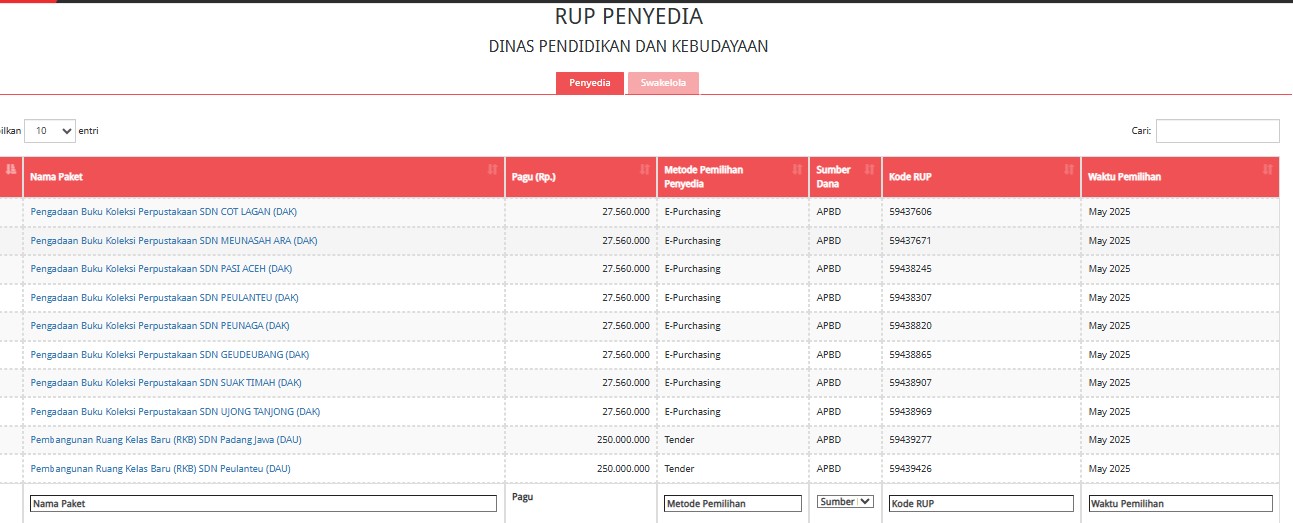Open SDN PEUNAGA book package link

[x=160, y=326]
